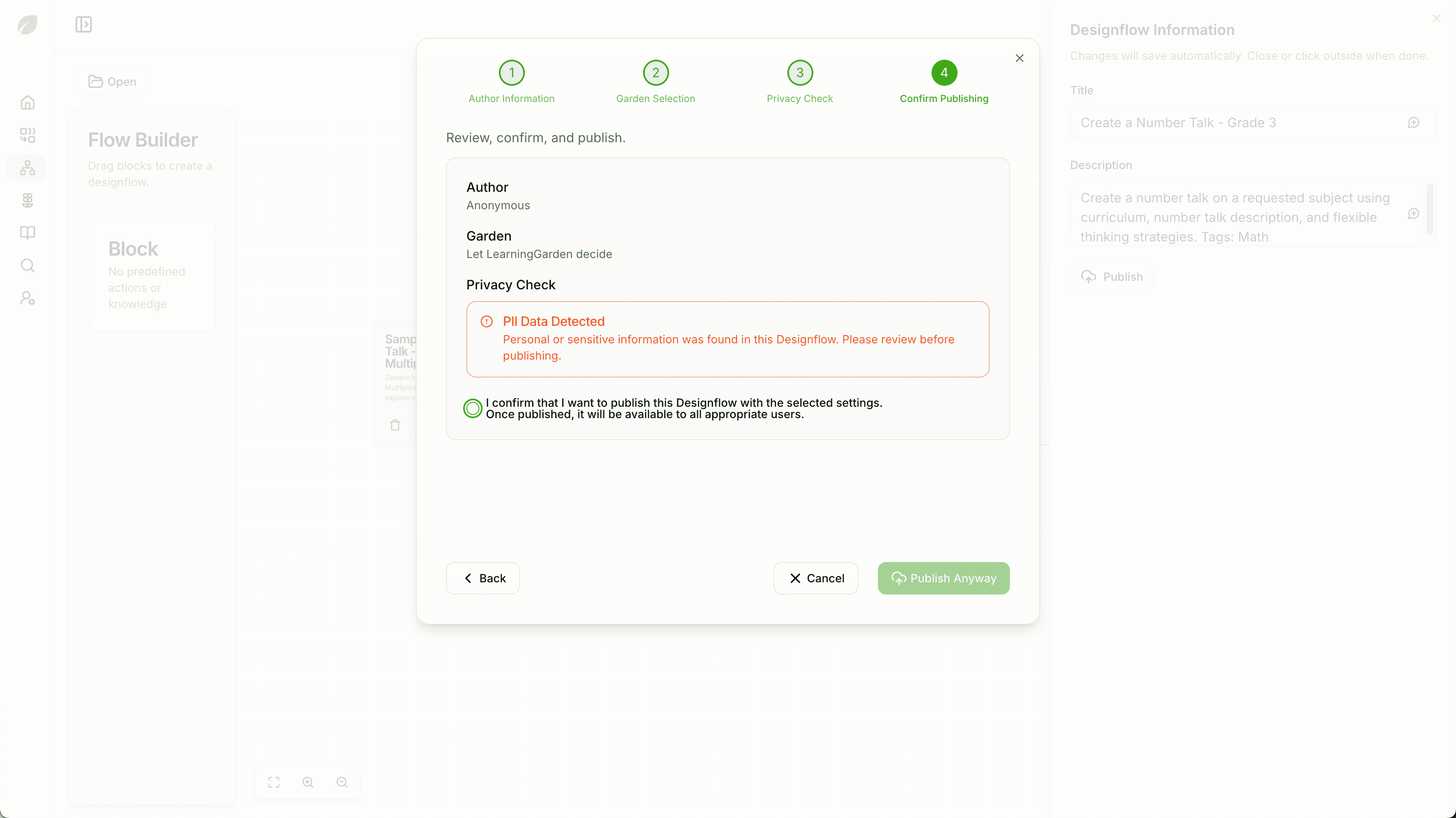Check the publish confirmation checkbox
The height and width of the screenshot is (818, 1456).
pos(472,408)
